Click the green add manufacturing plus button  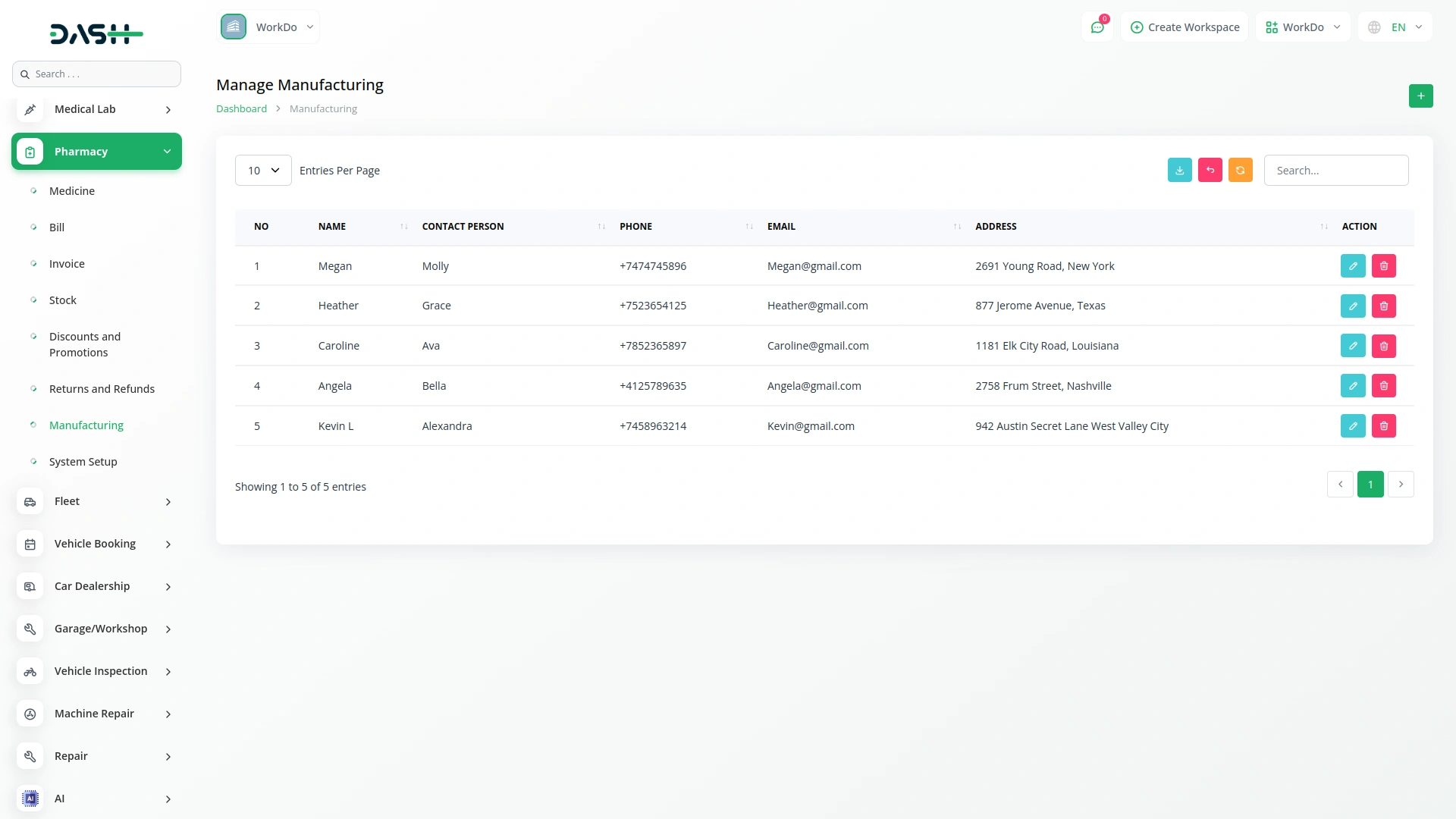tap(1420, 96)
